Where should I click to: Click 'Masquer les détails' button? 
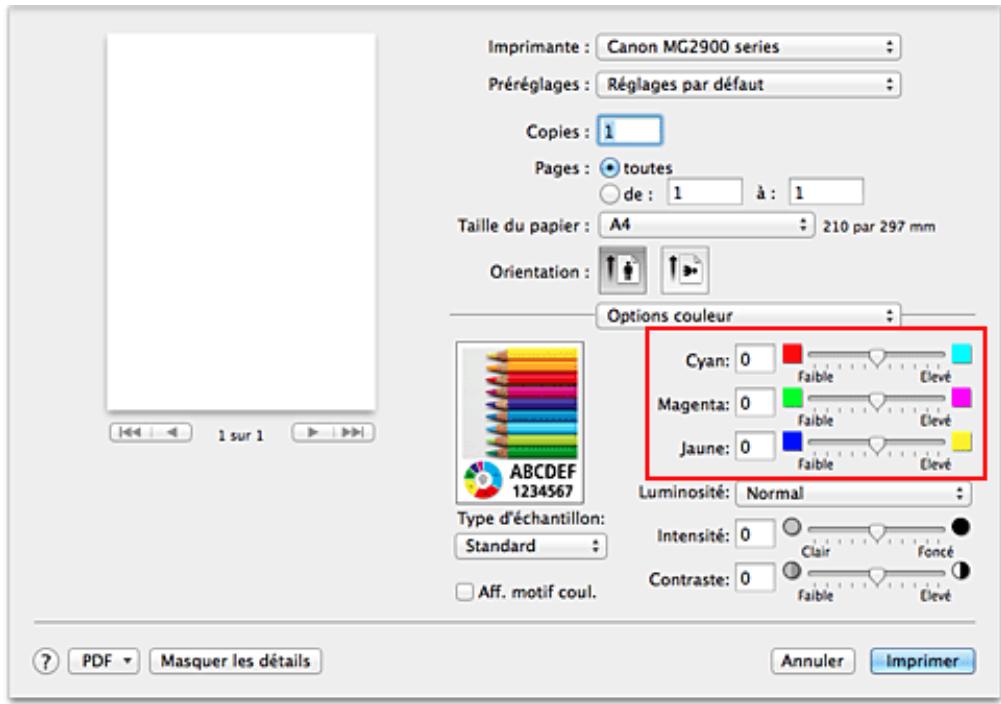click(x=236, y=661)
